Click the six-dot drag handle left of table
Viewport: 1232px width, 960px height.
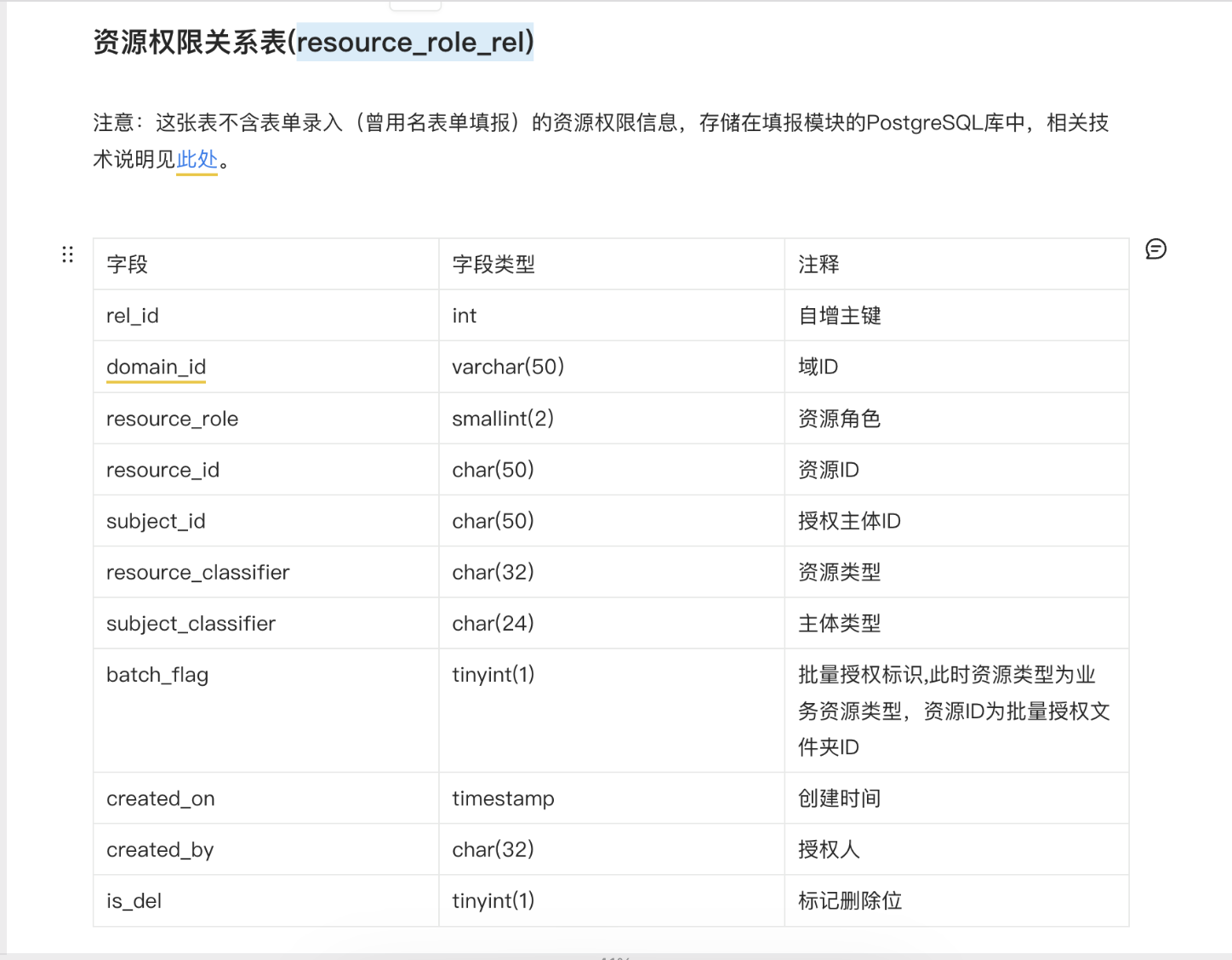tap(68, 254)
